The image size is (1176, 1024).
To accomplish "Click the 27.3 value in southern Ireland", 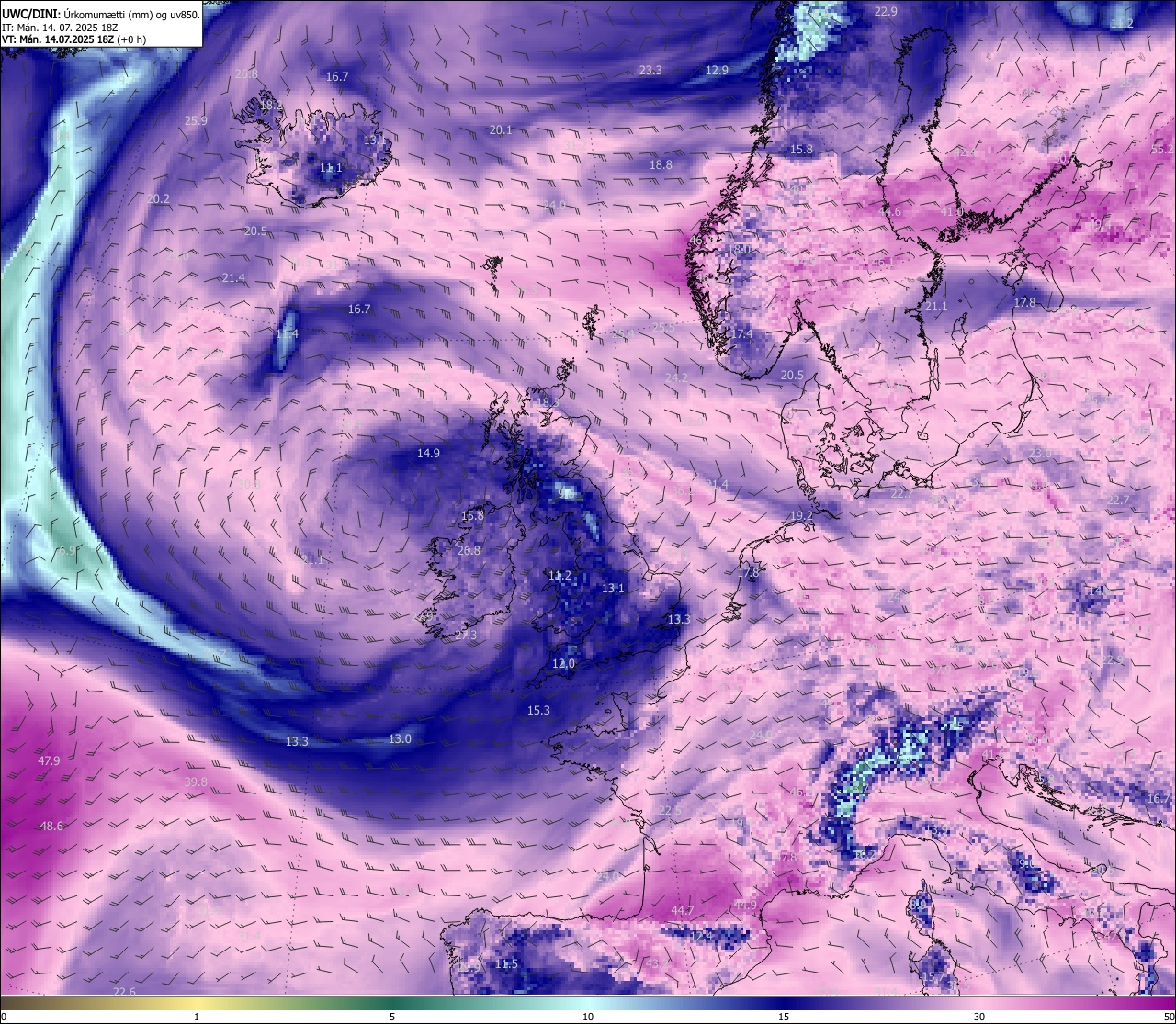I will (466, 636).
